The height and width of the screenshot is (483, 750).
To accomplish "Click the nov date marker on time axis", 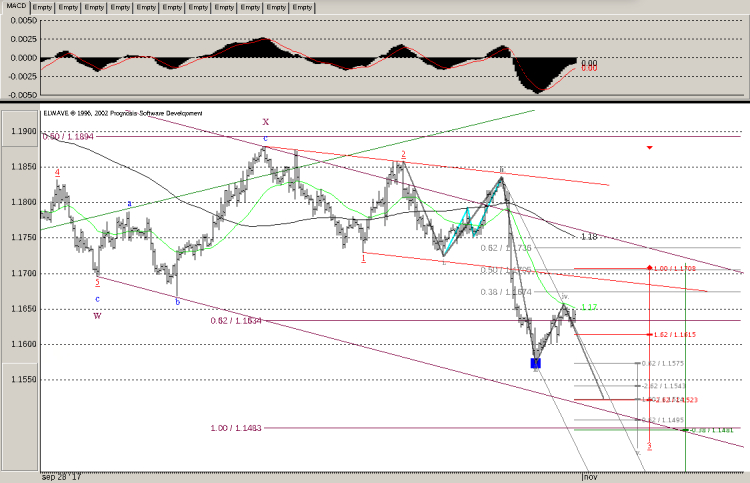I will 590,478.
